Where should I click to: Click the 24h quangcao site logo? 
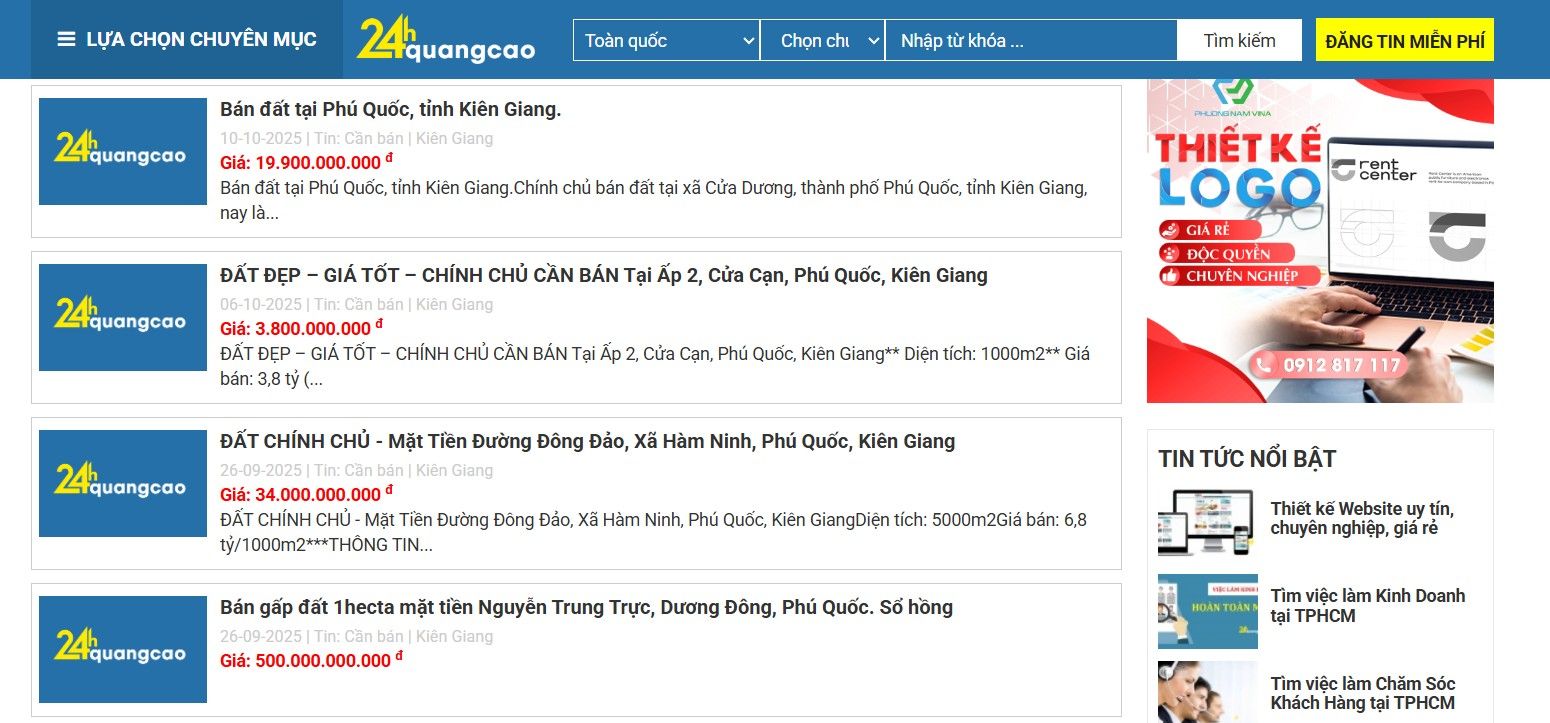click(445, 39)
